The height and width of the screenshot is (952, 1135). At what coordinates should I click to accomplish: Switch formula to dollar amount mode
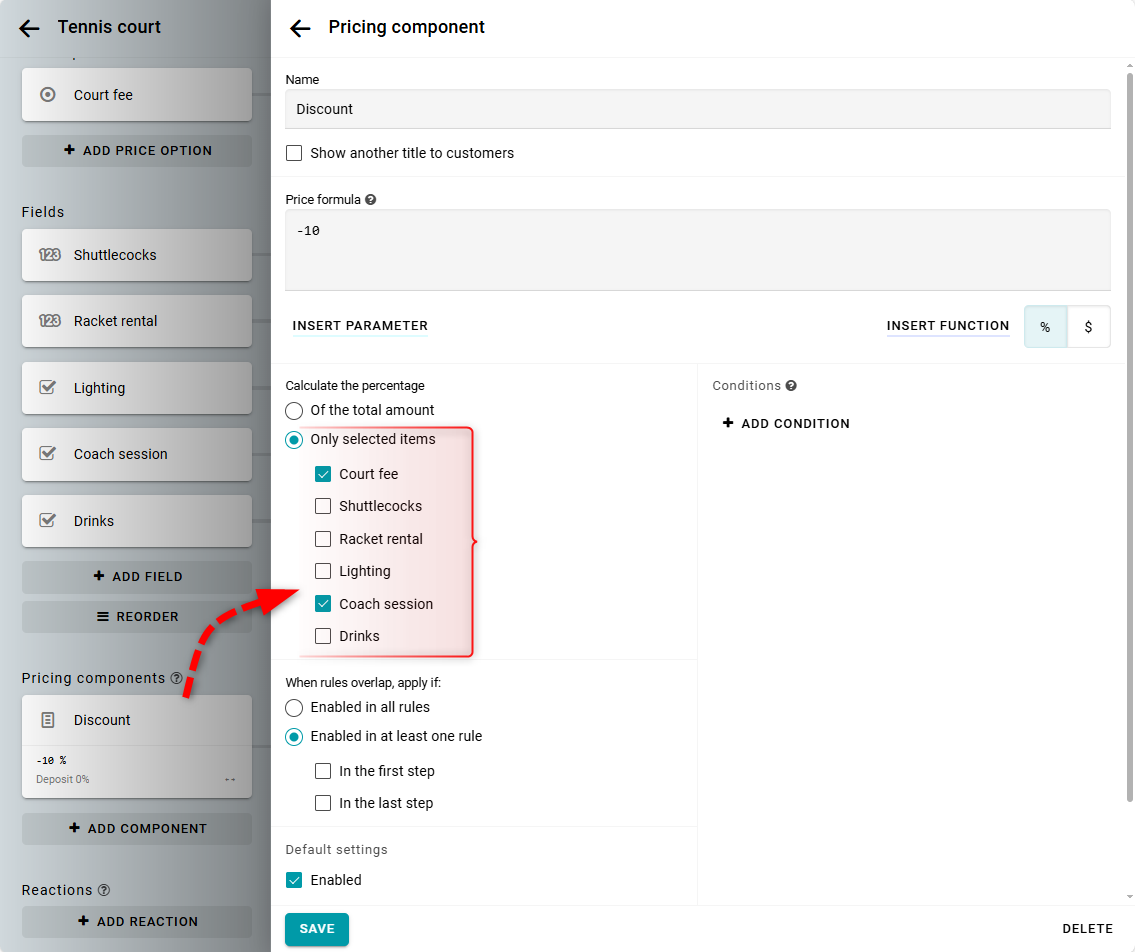click(1088, 327)
